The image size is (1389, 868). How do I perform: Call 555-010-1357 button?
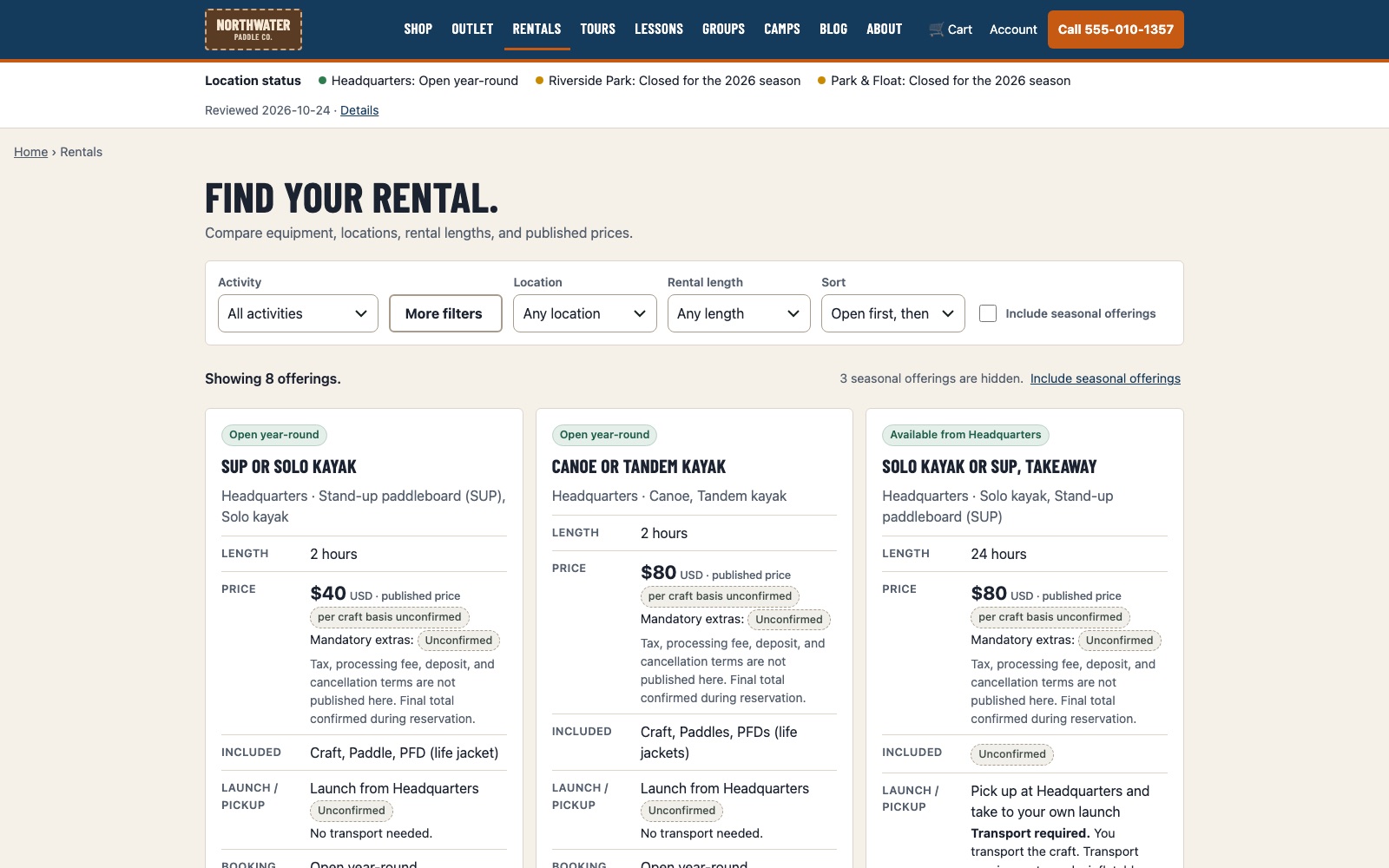tap(1116, 30)
